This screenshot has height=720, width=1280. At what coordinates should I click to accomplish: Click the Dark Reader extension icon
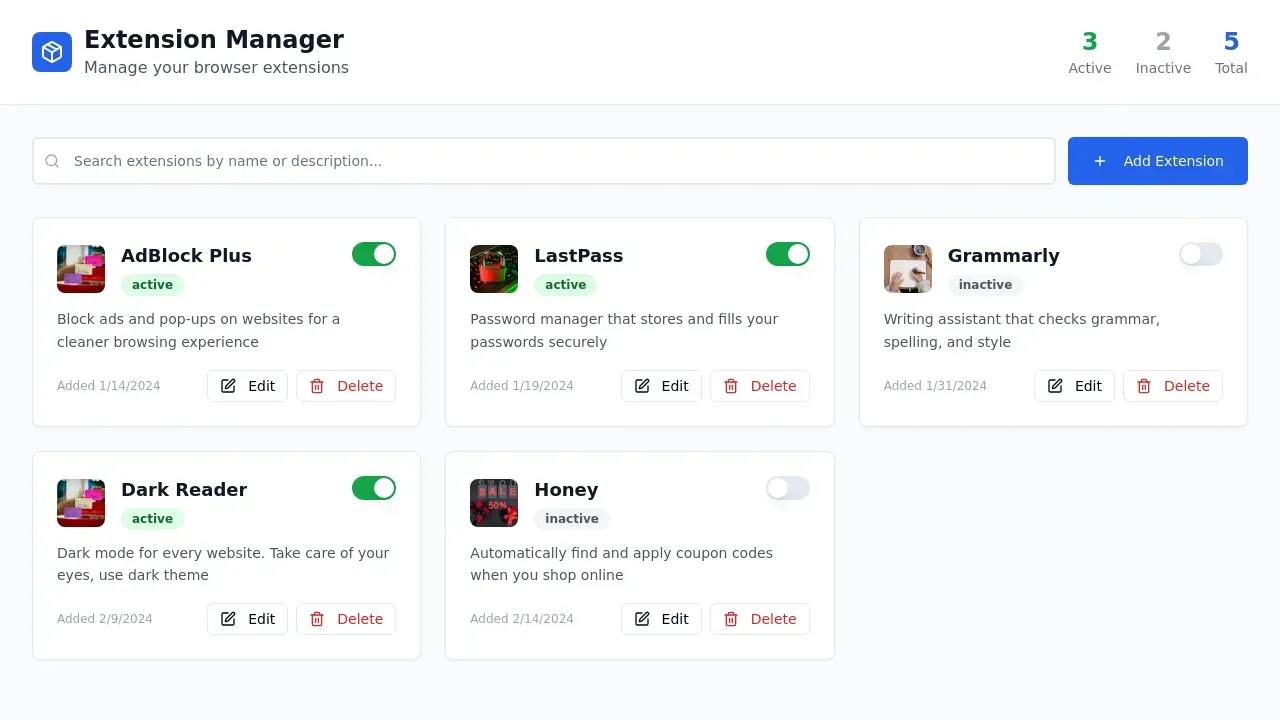coord(80,502)
